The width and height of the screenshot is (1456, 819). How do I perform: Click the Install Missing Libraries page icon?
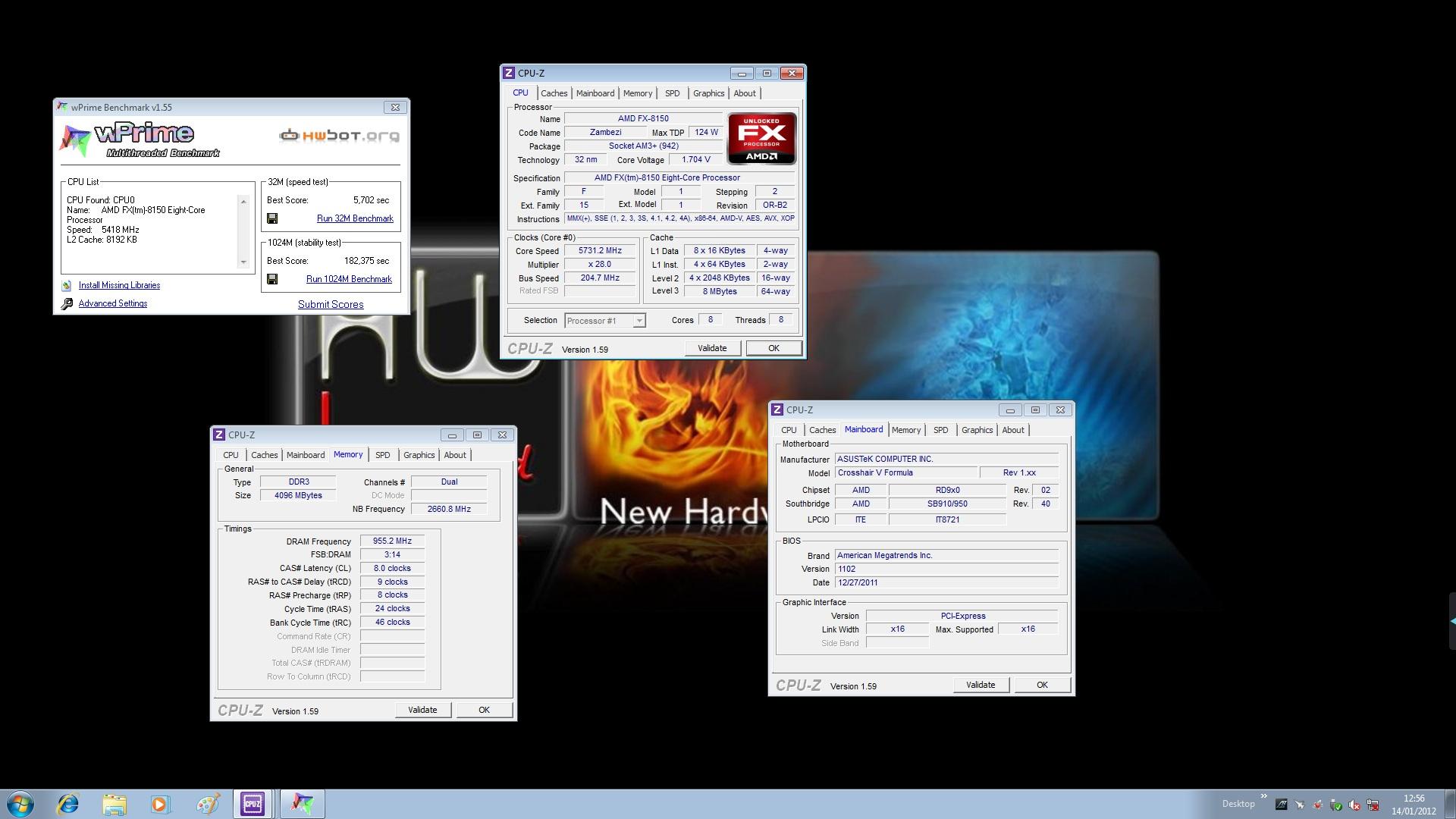click(67, 286)
